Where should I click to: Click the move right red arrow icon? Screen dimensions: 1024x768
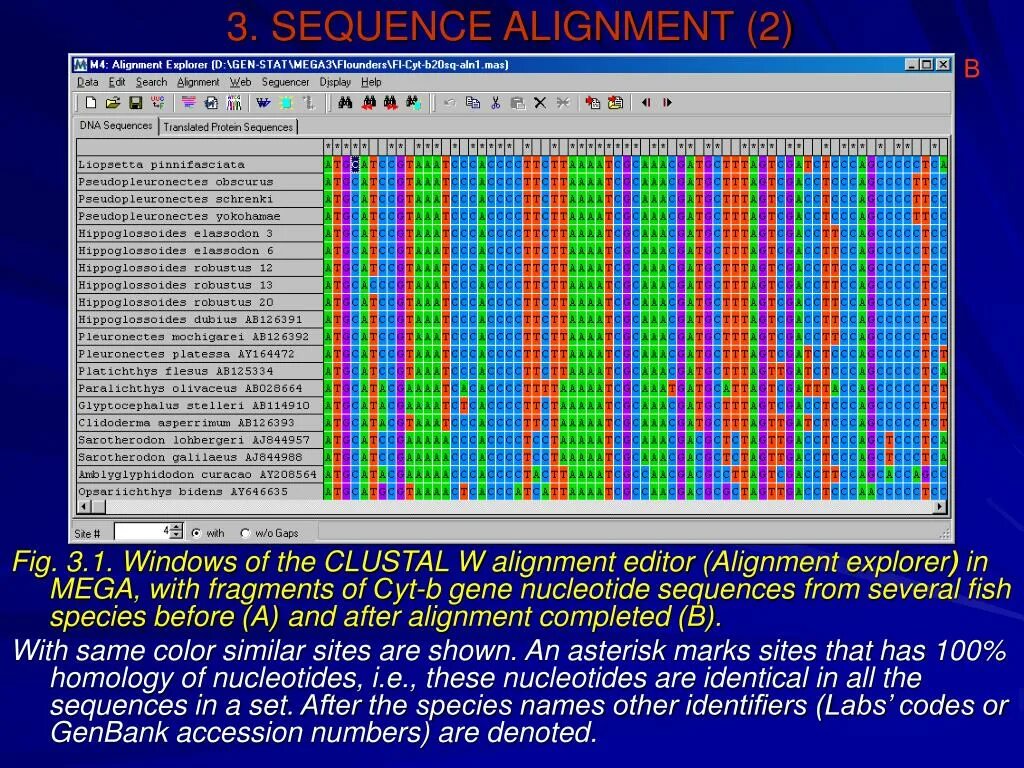667,103
